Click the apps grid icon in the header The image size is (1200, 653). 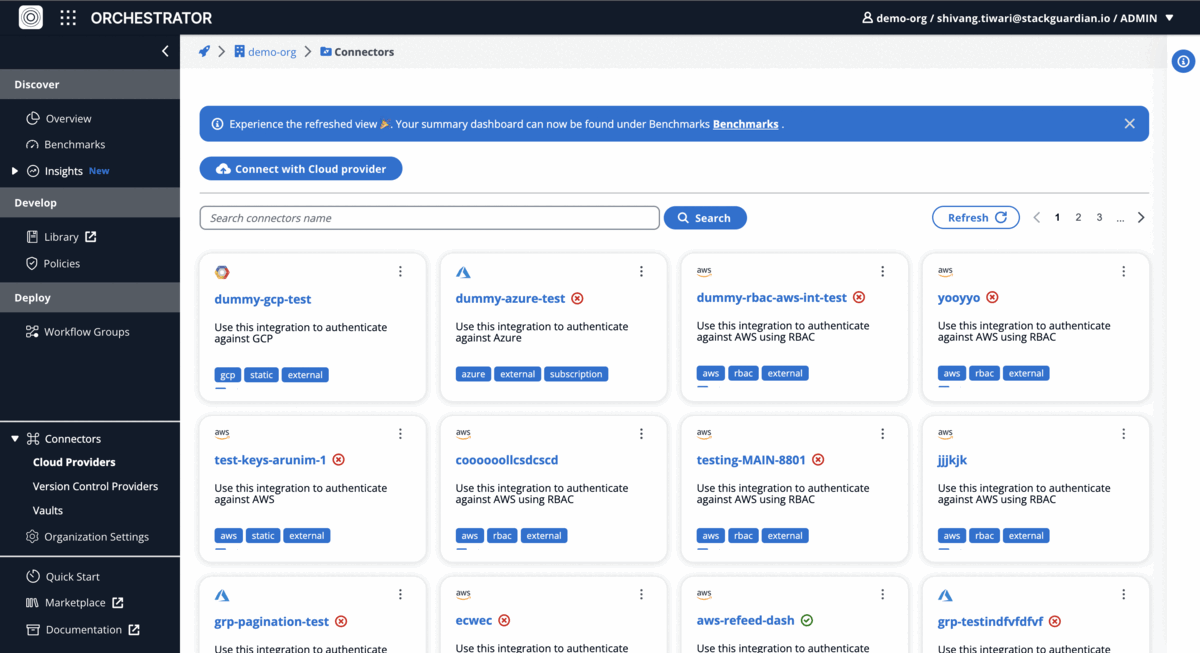pyautogui.click(x=67, y=17)
